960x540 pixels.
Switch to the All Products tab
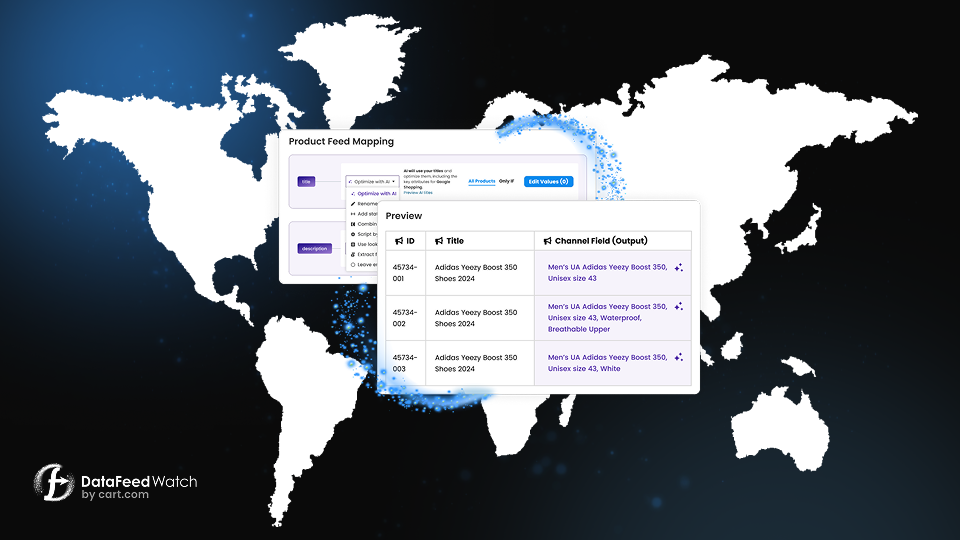482,181
